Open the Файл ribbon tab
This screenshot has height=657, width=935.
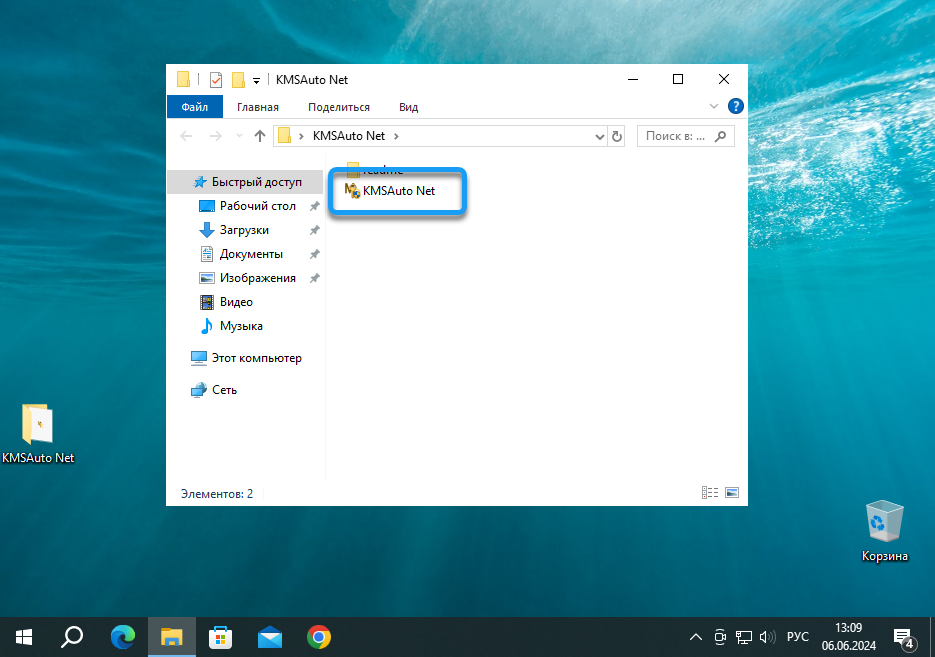[x=194, y=107]
